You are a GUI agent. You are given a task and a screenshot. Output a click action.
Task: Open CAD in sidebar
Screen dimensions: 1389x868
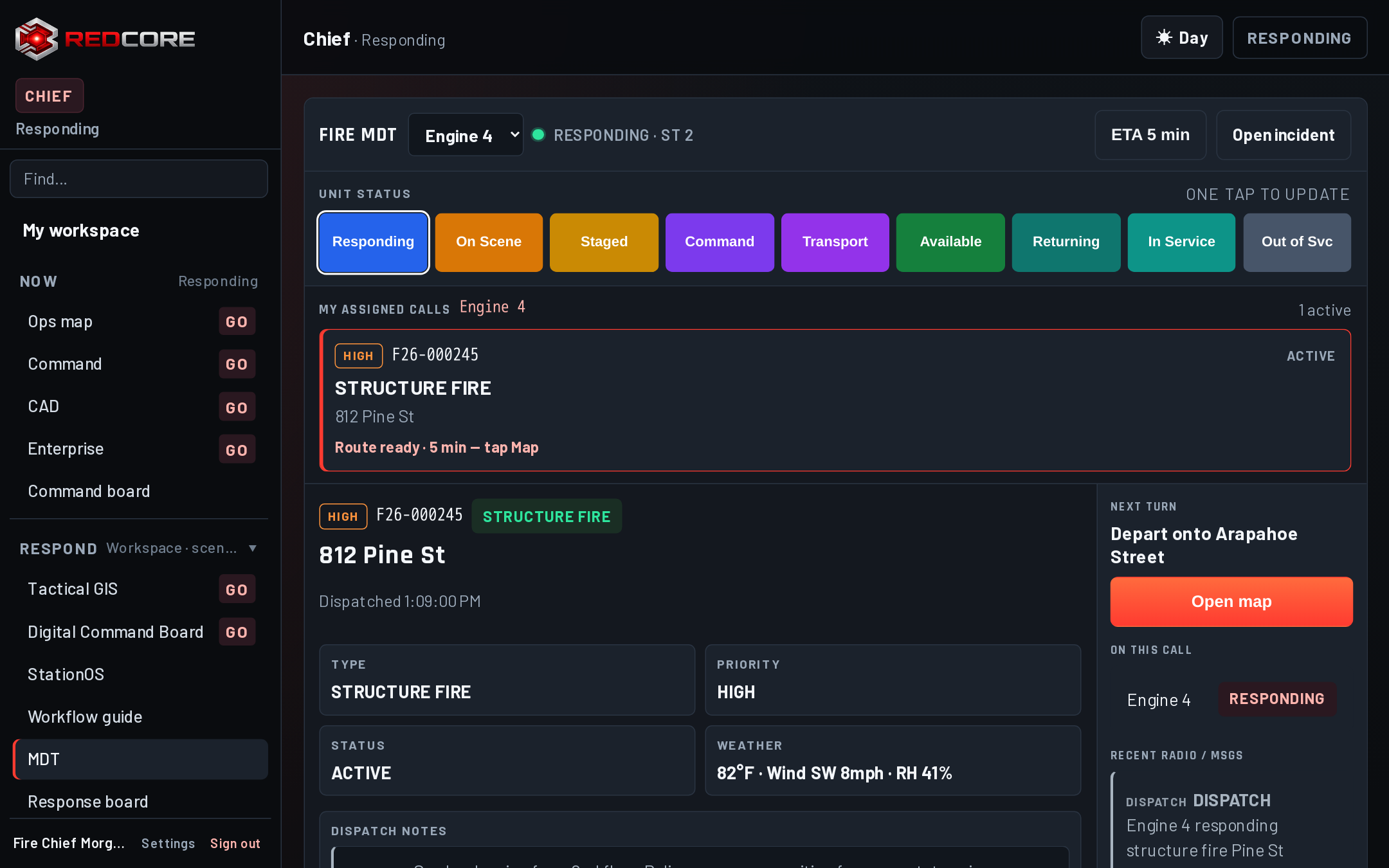click(x=44, y=406)
